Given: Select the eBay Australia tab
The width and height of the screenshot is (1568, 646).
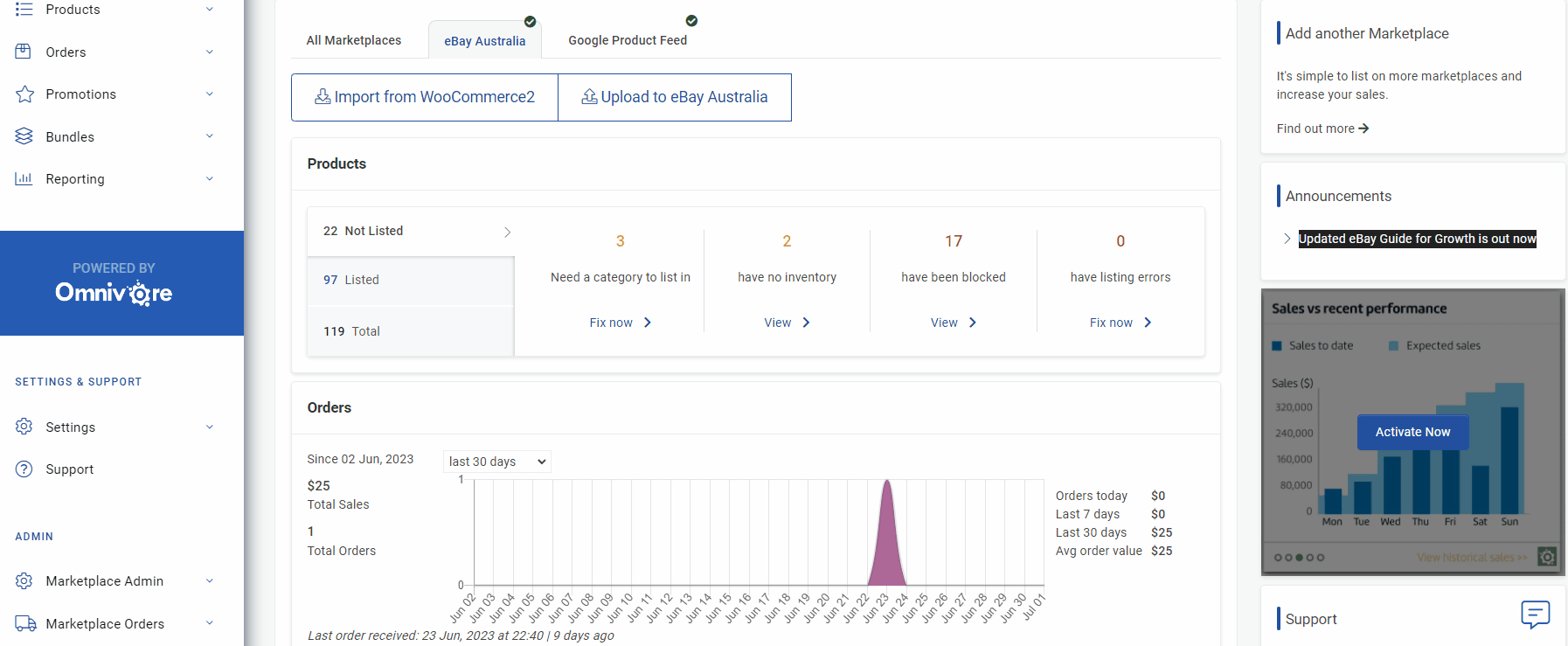Looking at the screenshot, I should pos(485,41).
